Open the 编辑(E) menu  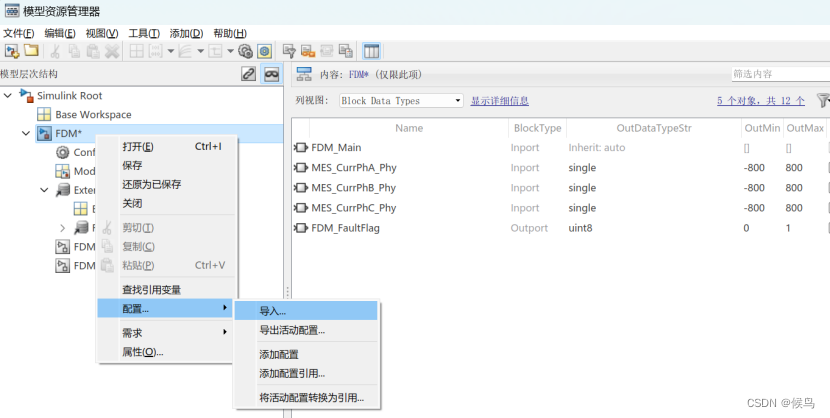pyautogui.click(x=60, y=33)
